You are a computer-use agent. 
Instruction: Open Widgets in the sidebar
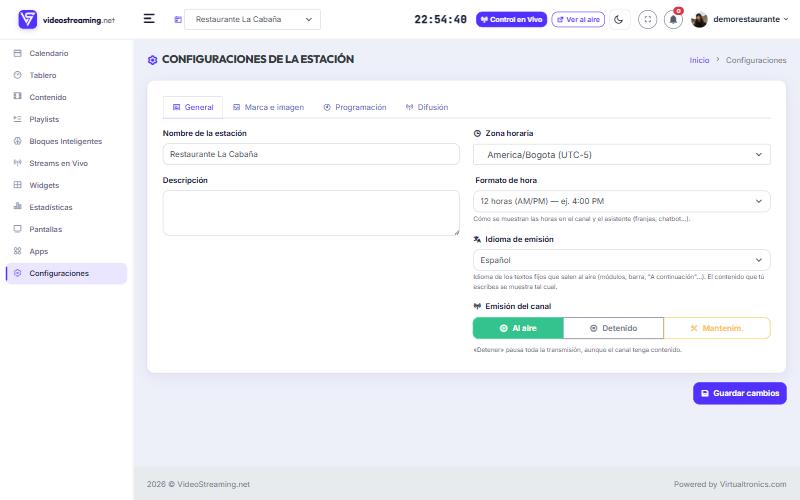tap(66, 185)
